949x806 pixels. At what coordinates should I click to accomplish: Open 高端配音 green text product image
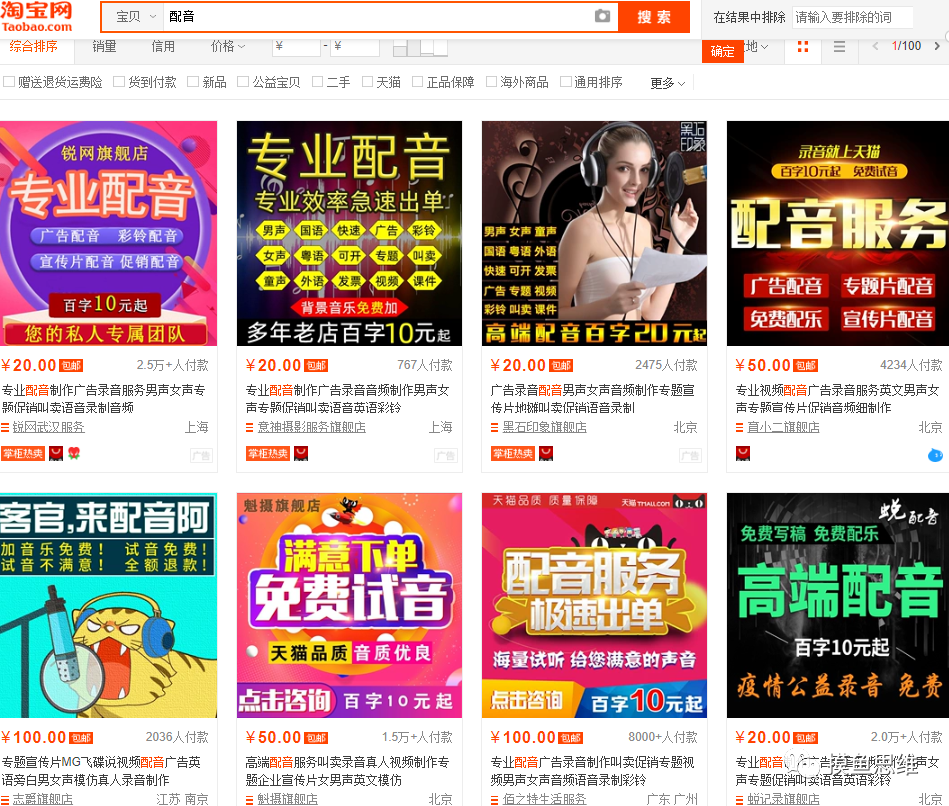pos(838,606)
